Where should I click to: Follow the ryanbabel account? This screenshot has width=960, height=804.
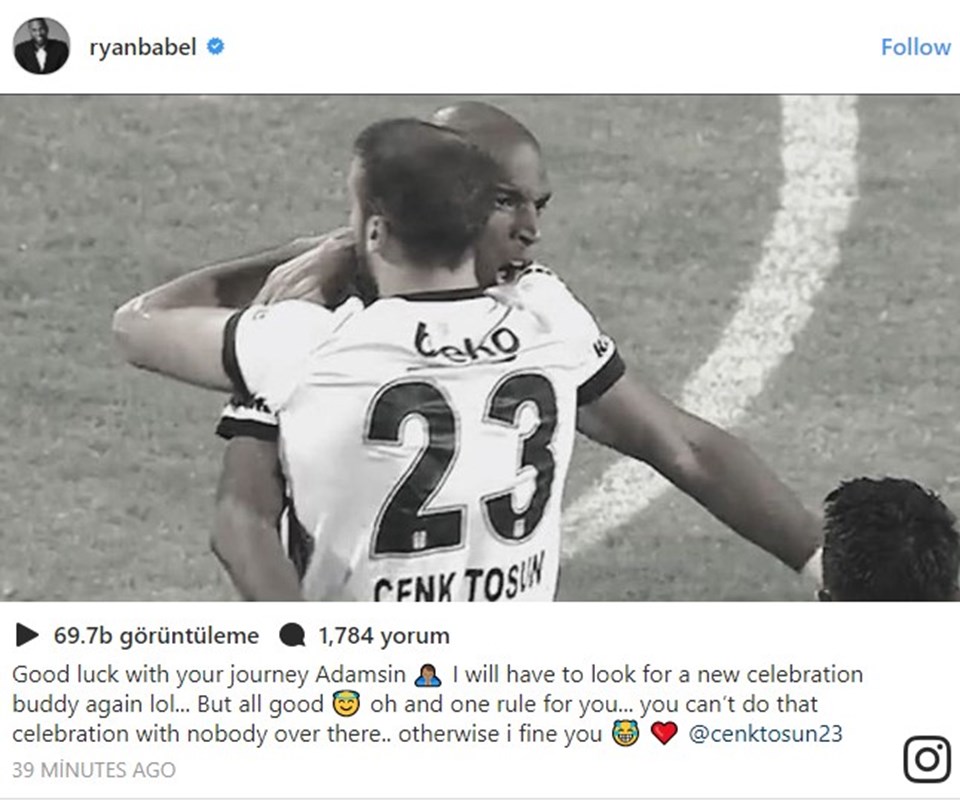click(915, 47)
